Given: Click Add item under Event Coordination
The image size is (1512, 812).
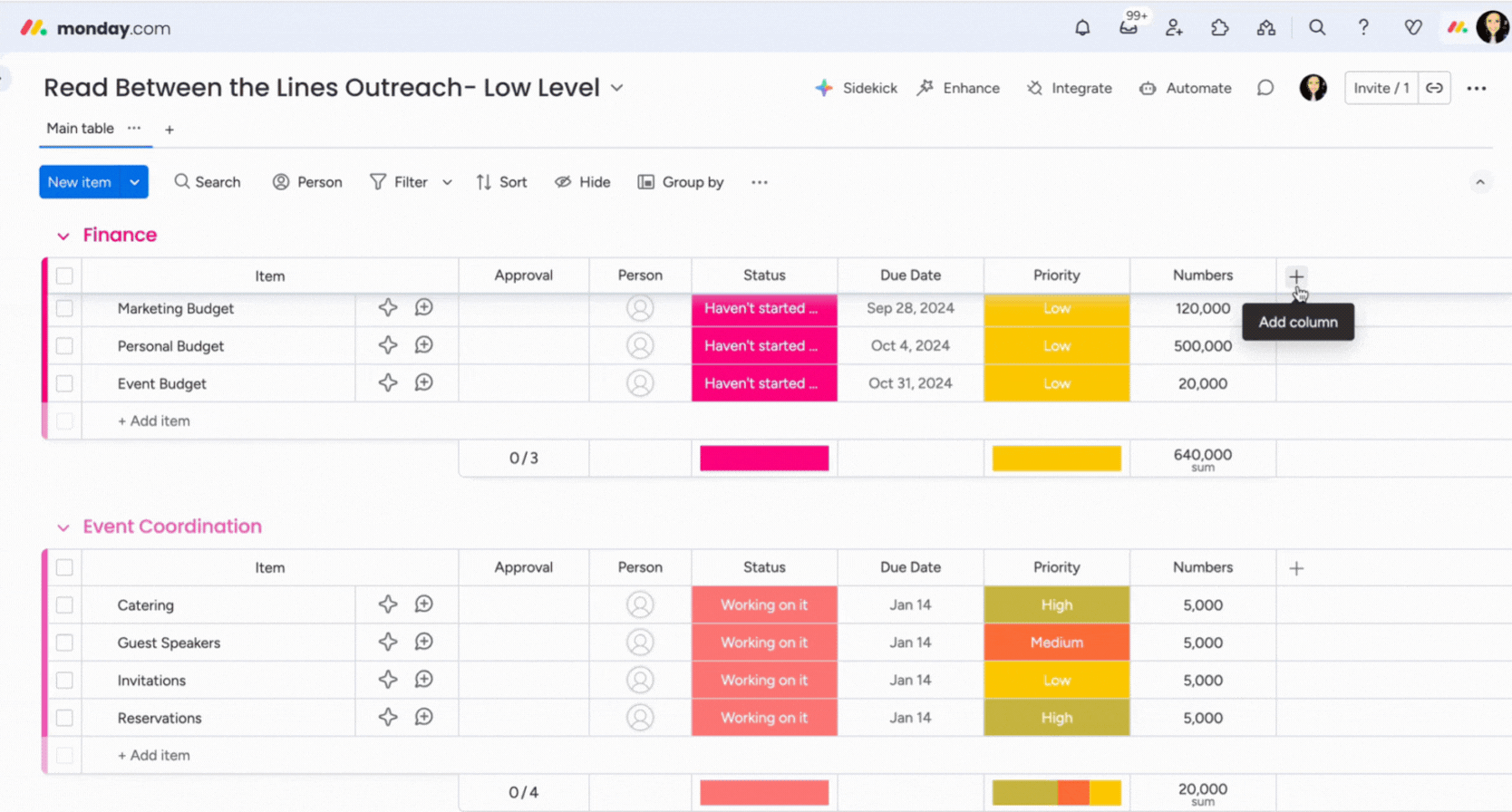Looking at the screenshot, I should point(154,755).
